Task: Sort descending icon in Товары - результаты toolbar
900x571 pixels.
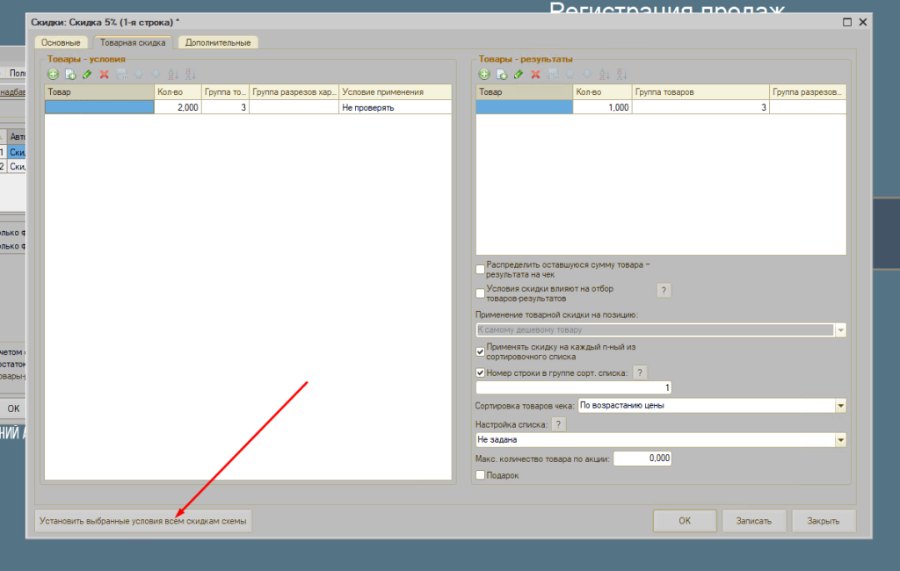Action: click(621, 75)
